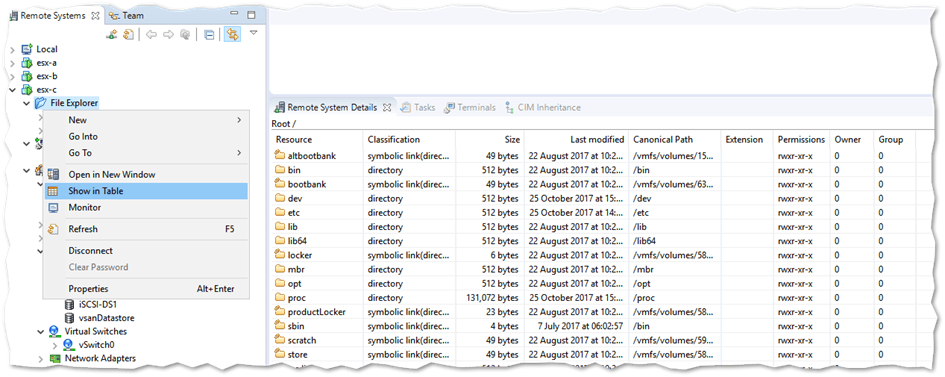
Task: Choose Properties from the context menu
Action: coord(145,288)
